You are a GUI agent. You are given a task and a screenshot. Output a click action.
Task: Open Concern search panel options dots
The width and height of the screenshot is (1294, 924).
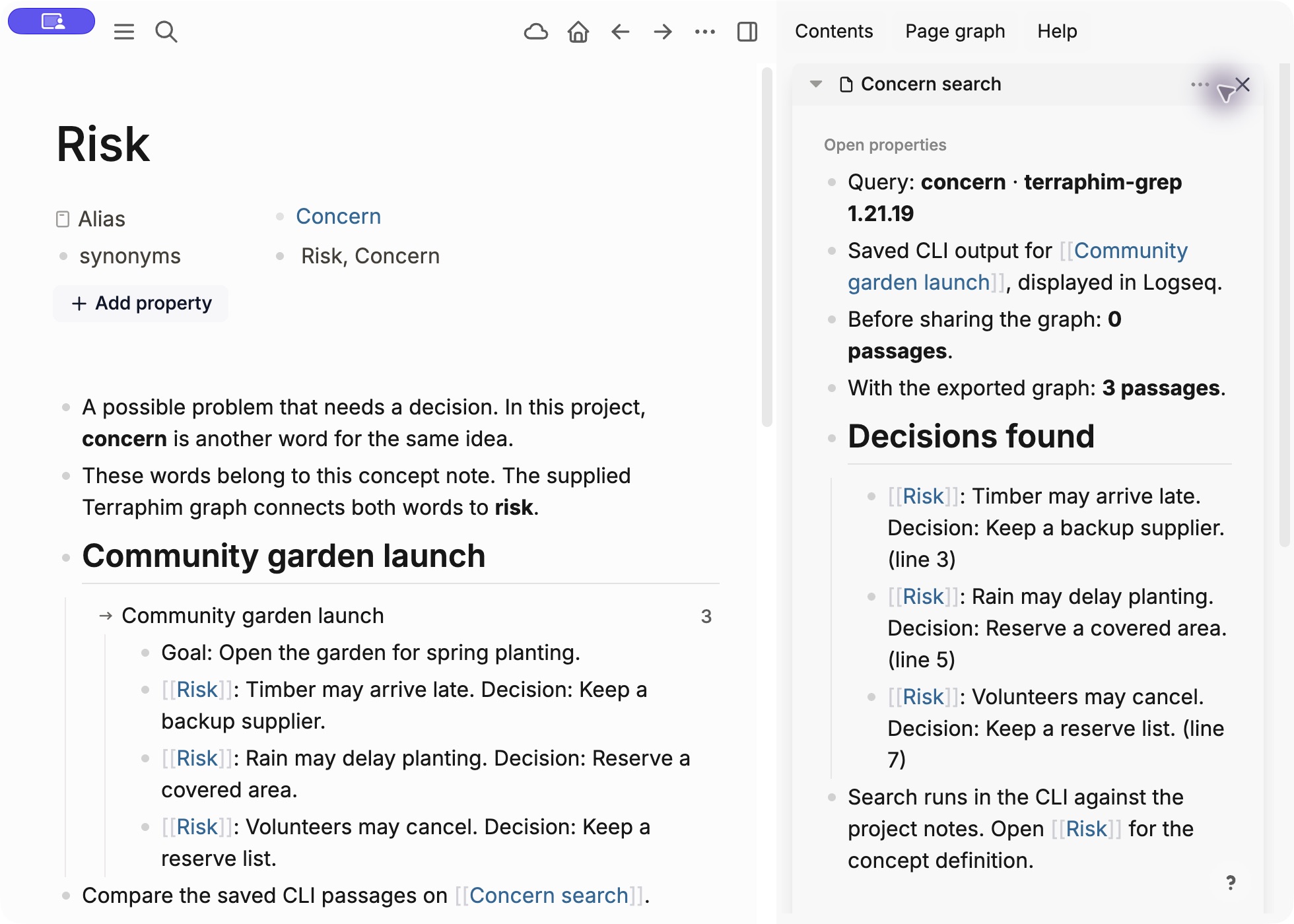pos(1200,84)
